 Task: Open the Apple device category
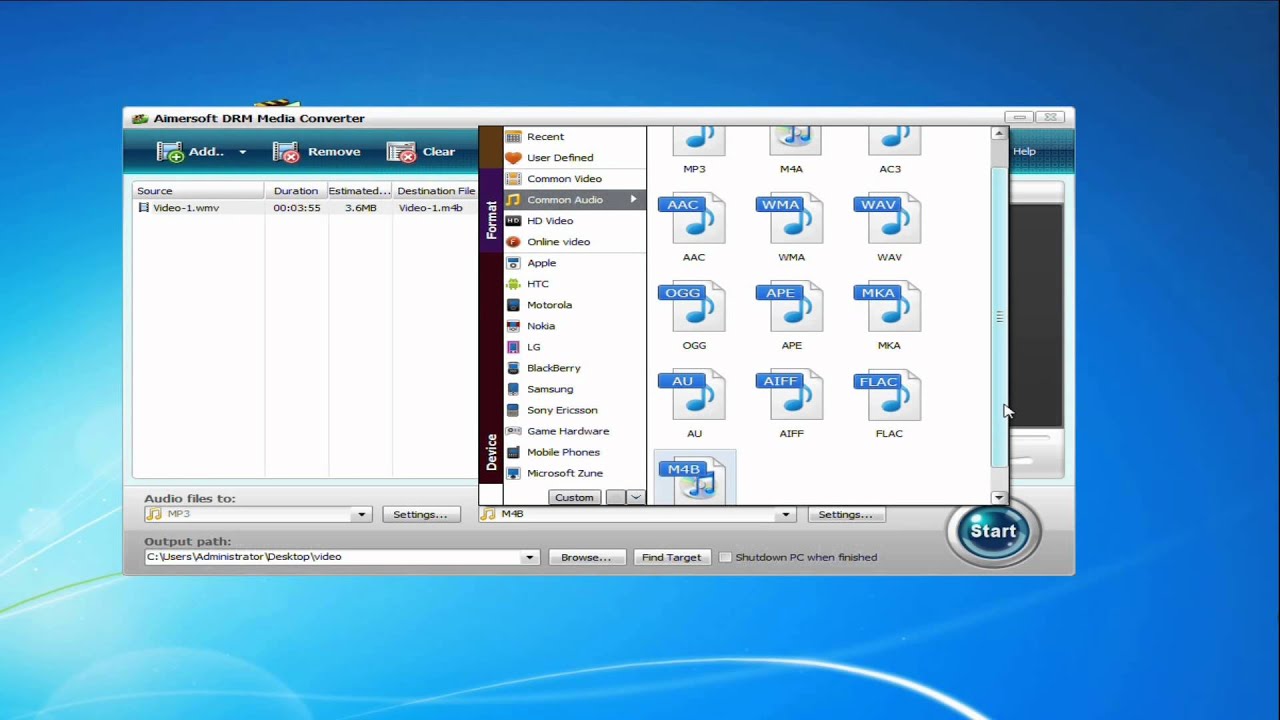pyautogui.click(x=575, y=262)
